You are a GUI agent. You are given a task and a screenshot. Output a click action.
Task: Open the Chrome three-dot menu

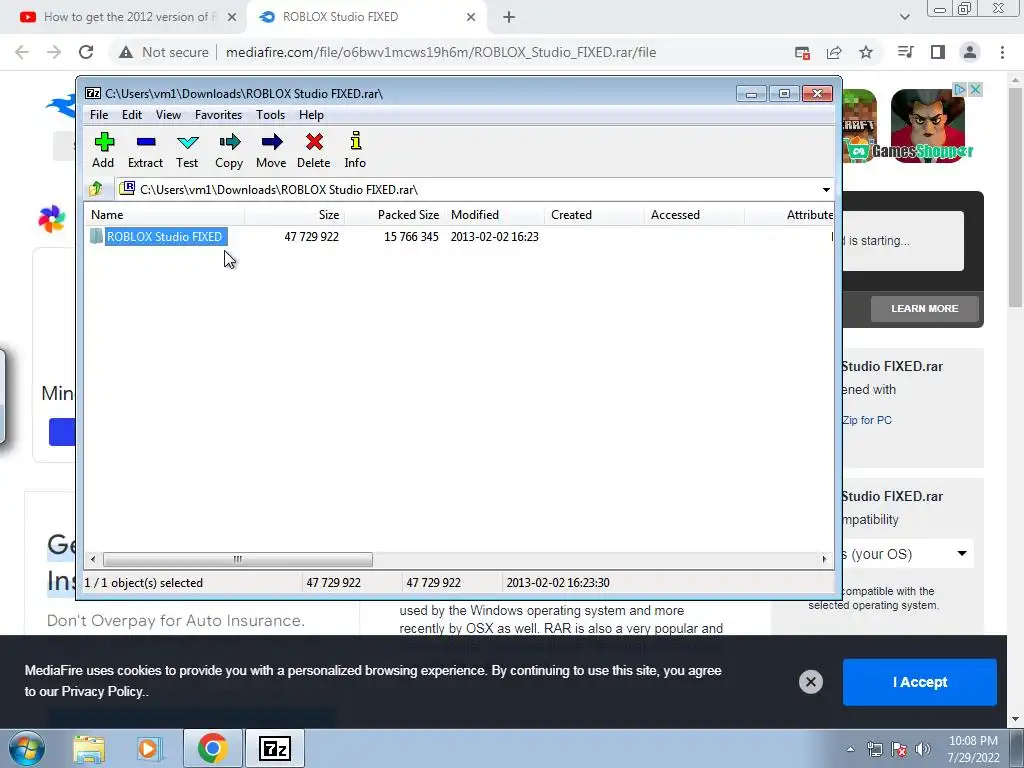(1002, 52)
